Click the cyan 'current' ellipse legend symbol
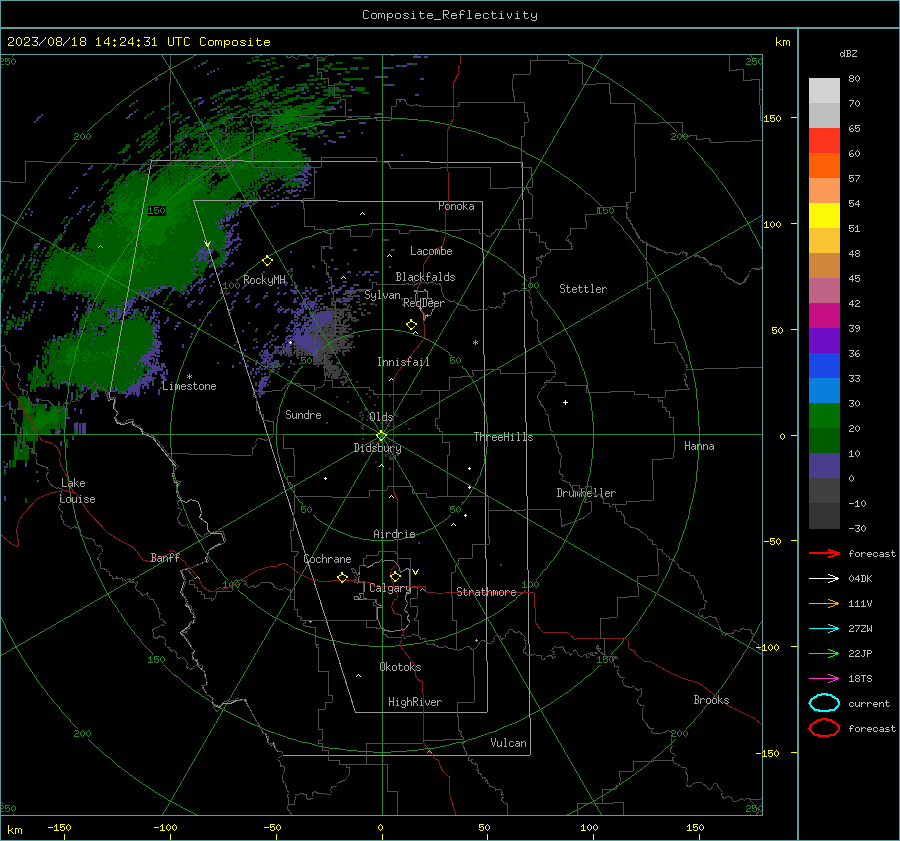Screen dimensions: 900x841 click(824, 703)
